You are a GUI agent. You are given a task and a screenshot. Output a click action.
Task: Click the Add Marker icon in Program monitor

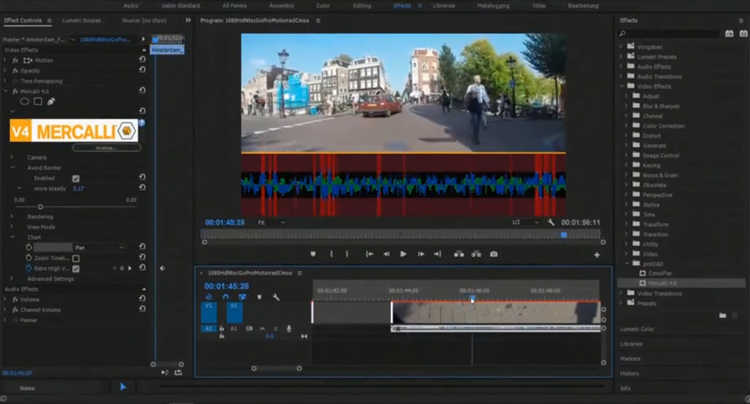click(x=313, y=254)
